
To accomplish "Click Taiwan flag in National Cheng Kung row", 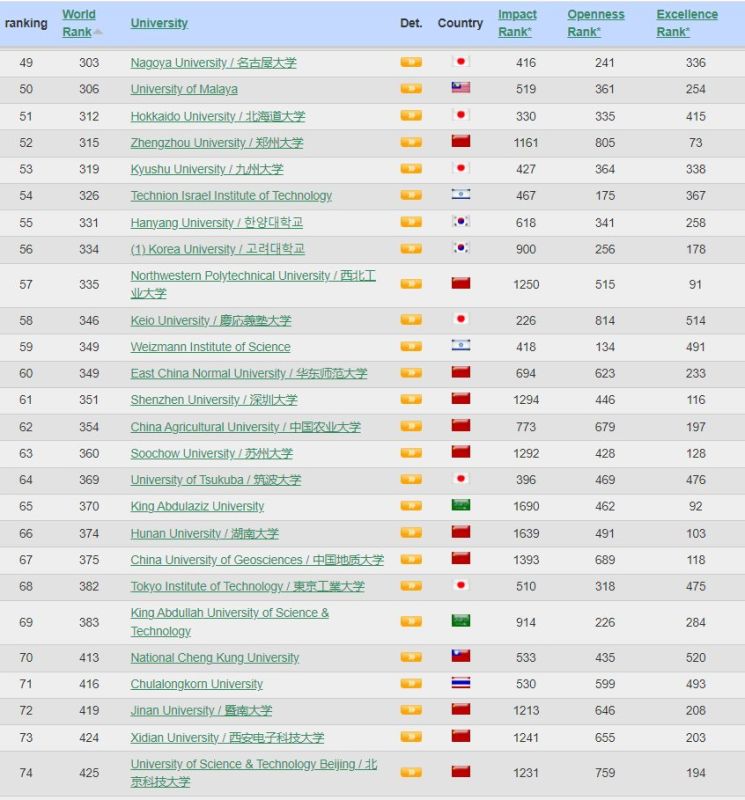I will coord(461,656).
